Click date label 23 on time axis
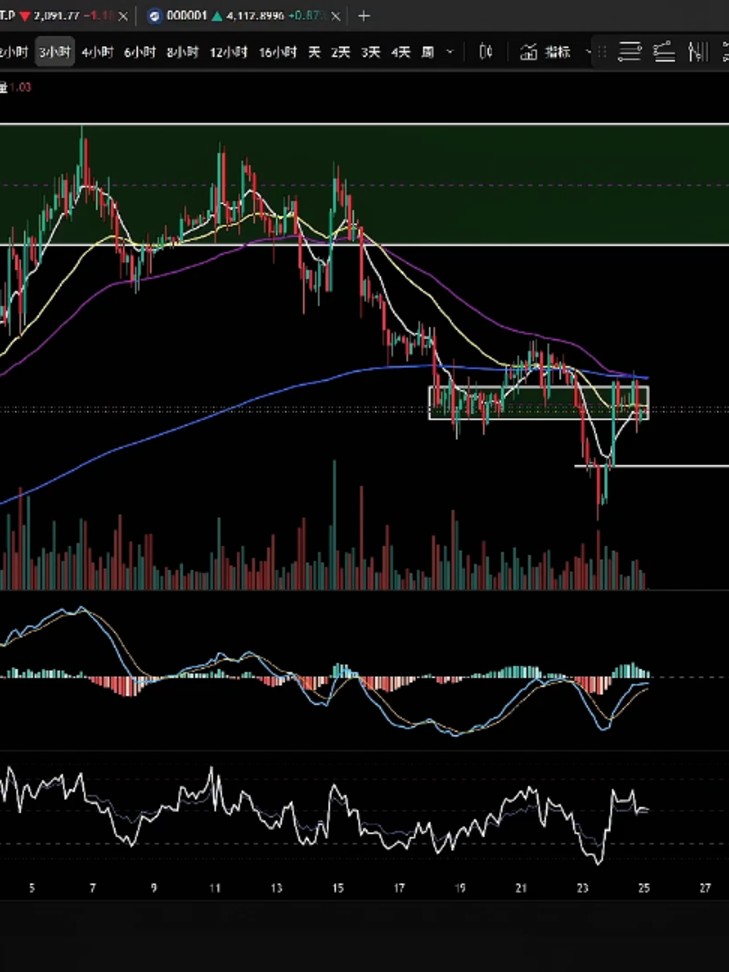 point(582,888)
